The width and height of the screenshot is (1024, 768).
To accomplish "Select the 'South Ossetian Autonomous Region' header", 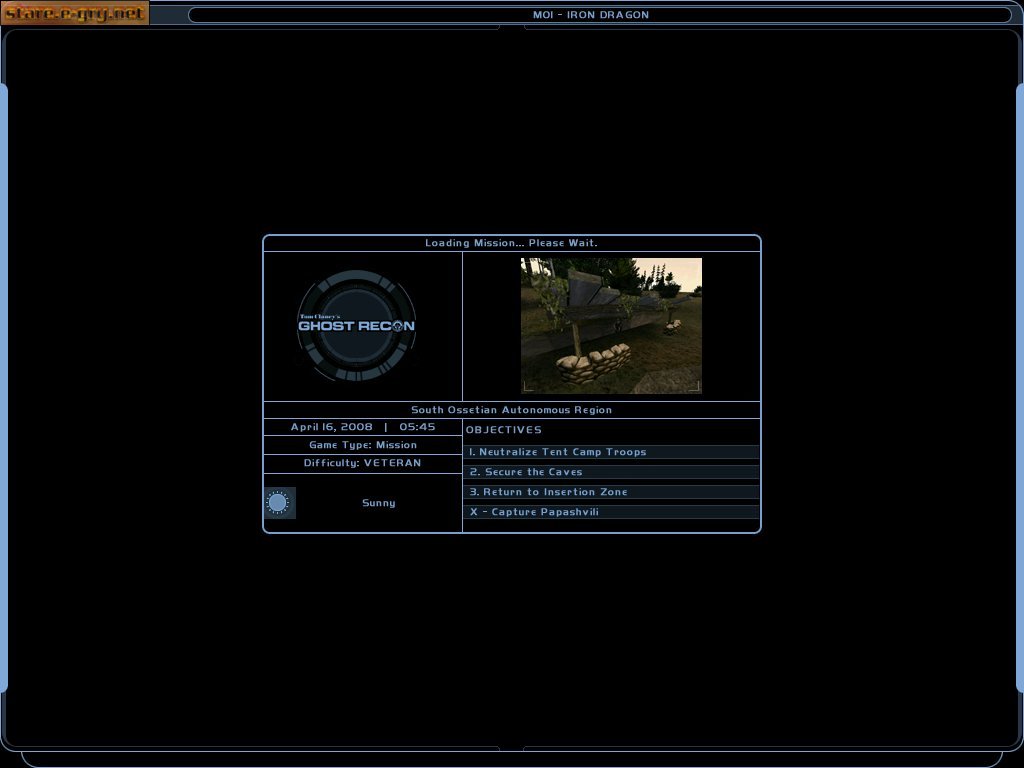I will pyautogui.click(x=511, y=409).
